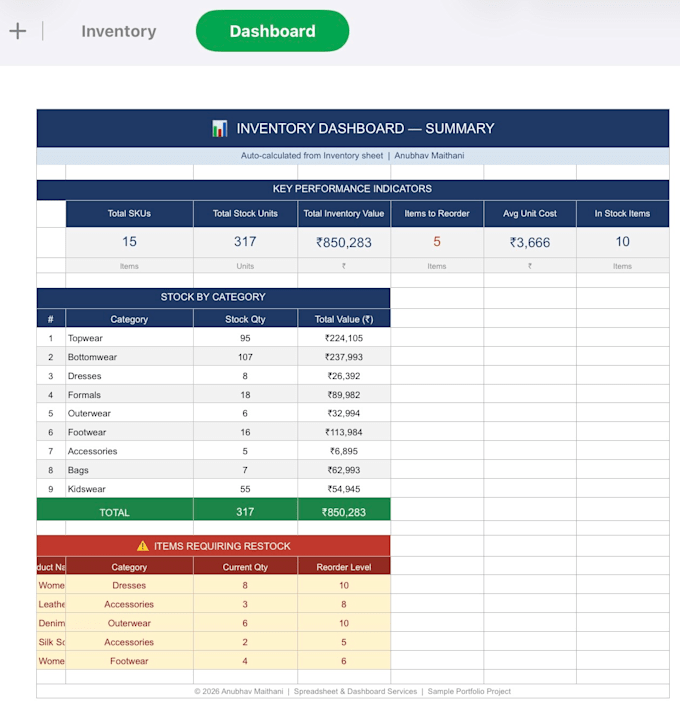This screenshot has width=680, height=714.
Task: Click Dresses total value ₹26,392
Action: [344, 376]
